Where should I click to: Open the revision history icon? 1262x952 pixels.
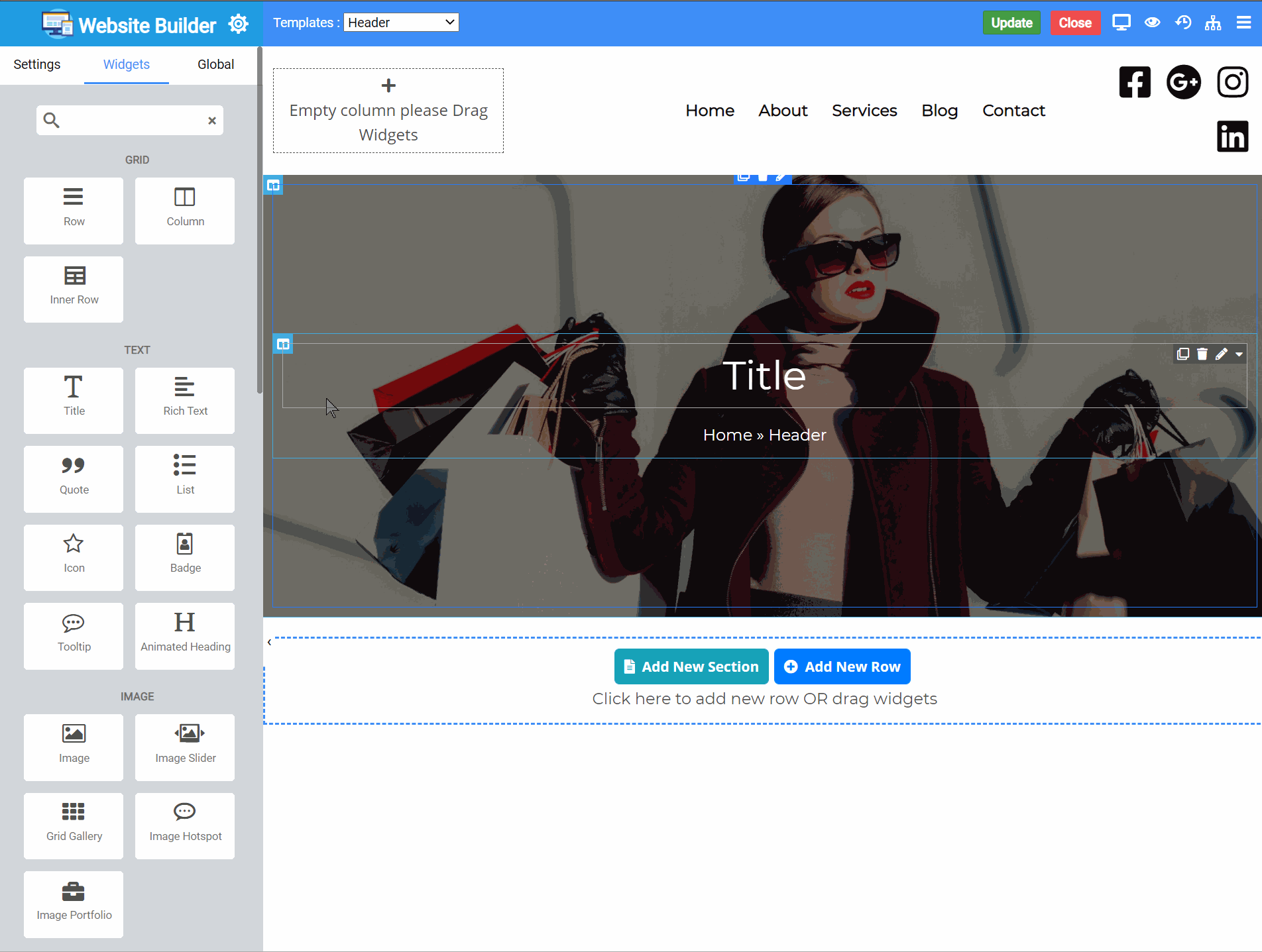click(x=1183, y=23)
